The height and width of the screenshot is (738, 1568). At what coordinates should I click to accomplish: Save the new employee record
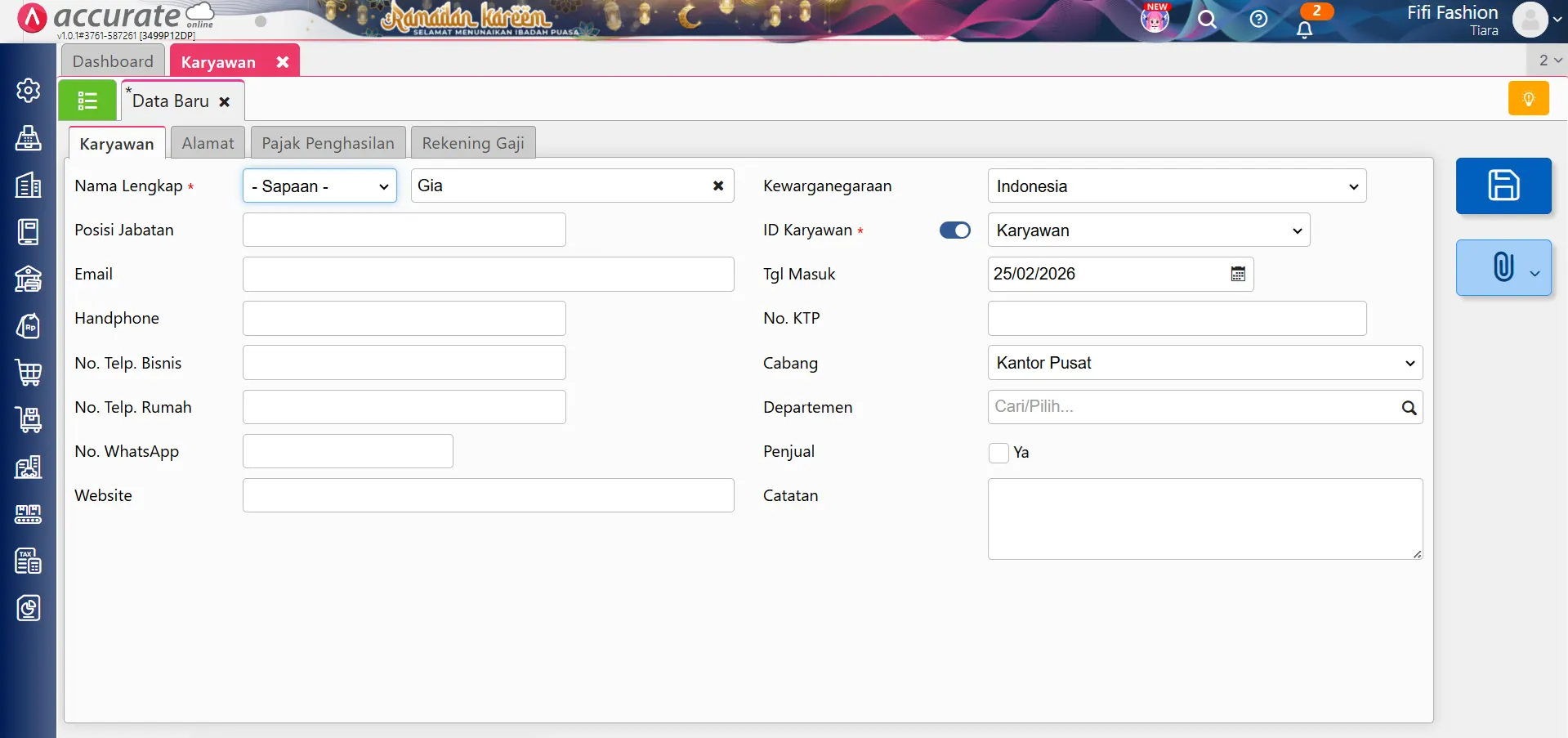pyautogui.click(x=1503, y=186)
